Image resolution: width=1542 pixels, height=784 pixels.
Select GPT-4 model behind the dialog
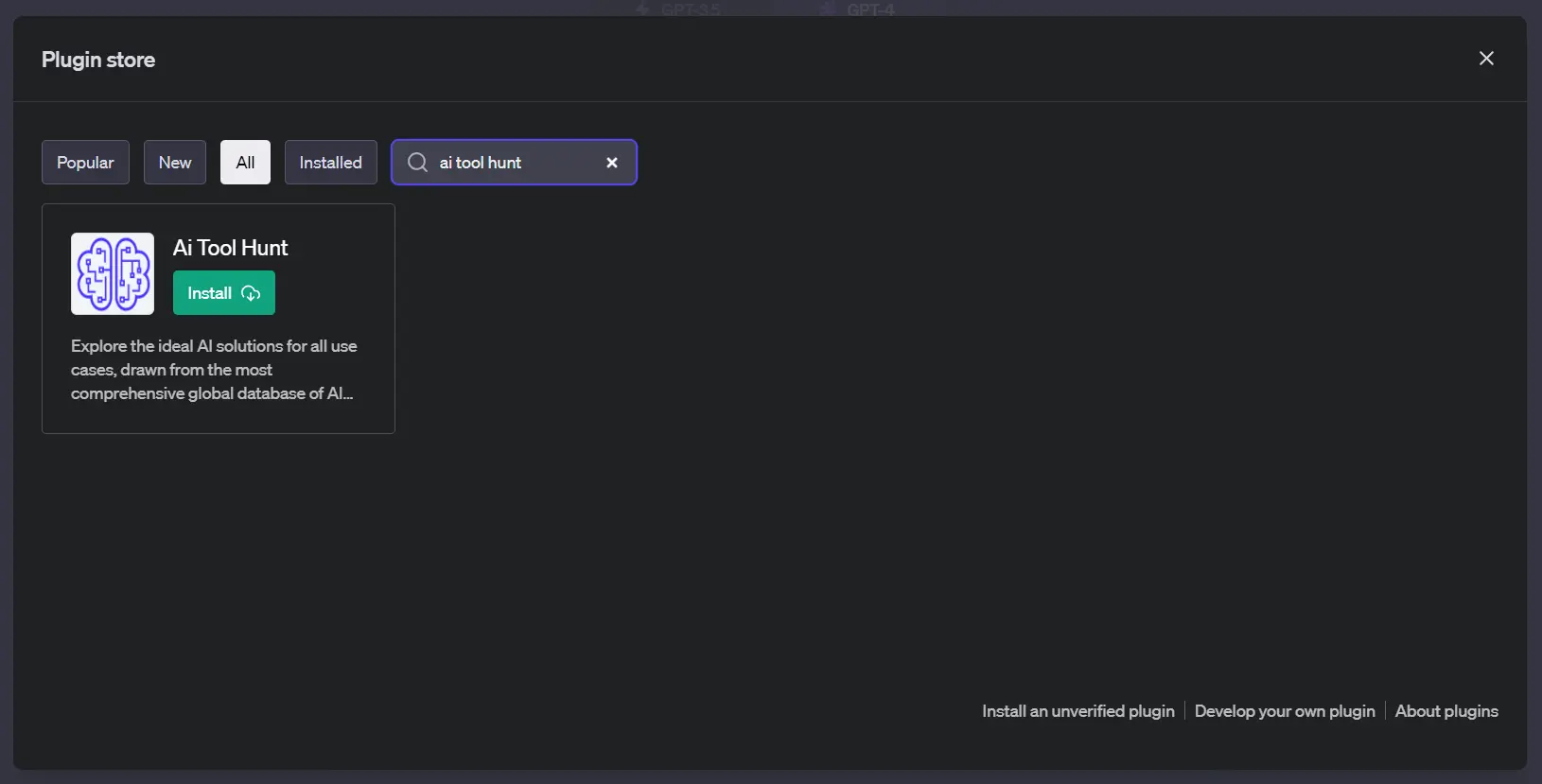[x=859, y=9]
